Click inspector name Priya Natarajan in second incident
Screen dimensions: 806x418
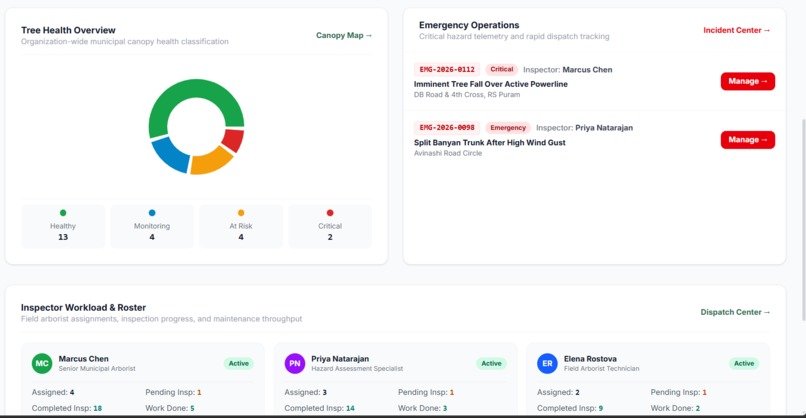(604, 128)
